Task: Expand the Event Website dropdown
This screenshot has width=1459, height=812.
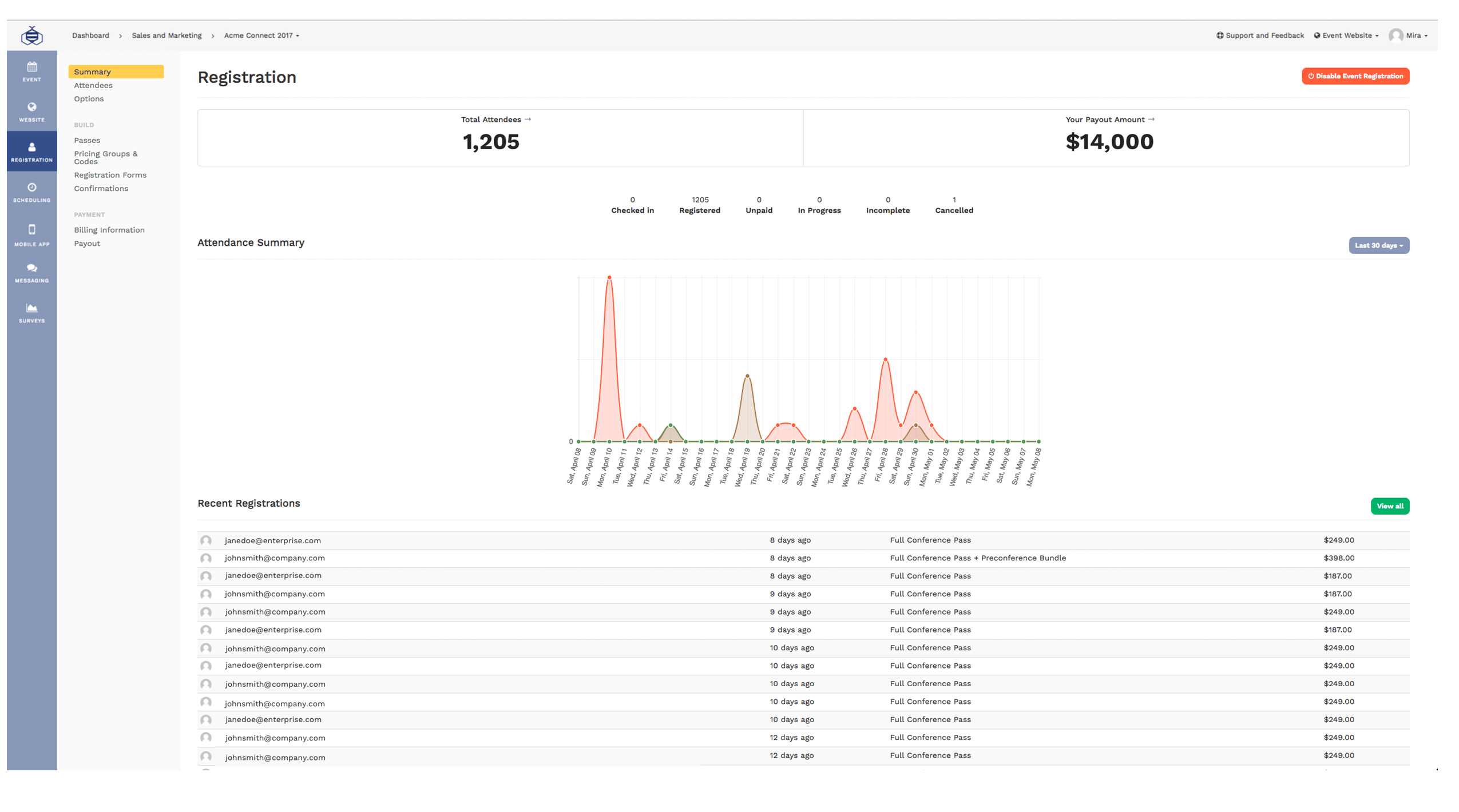Action: tap(1346, 35)
